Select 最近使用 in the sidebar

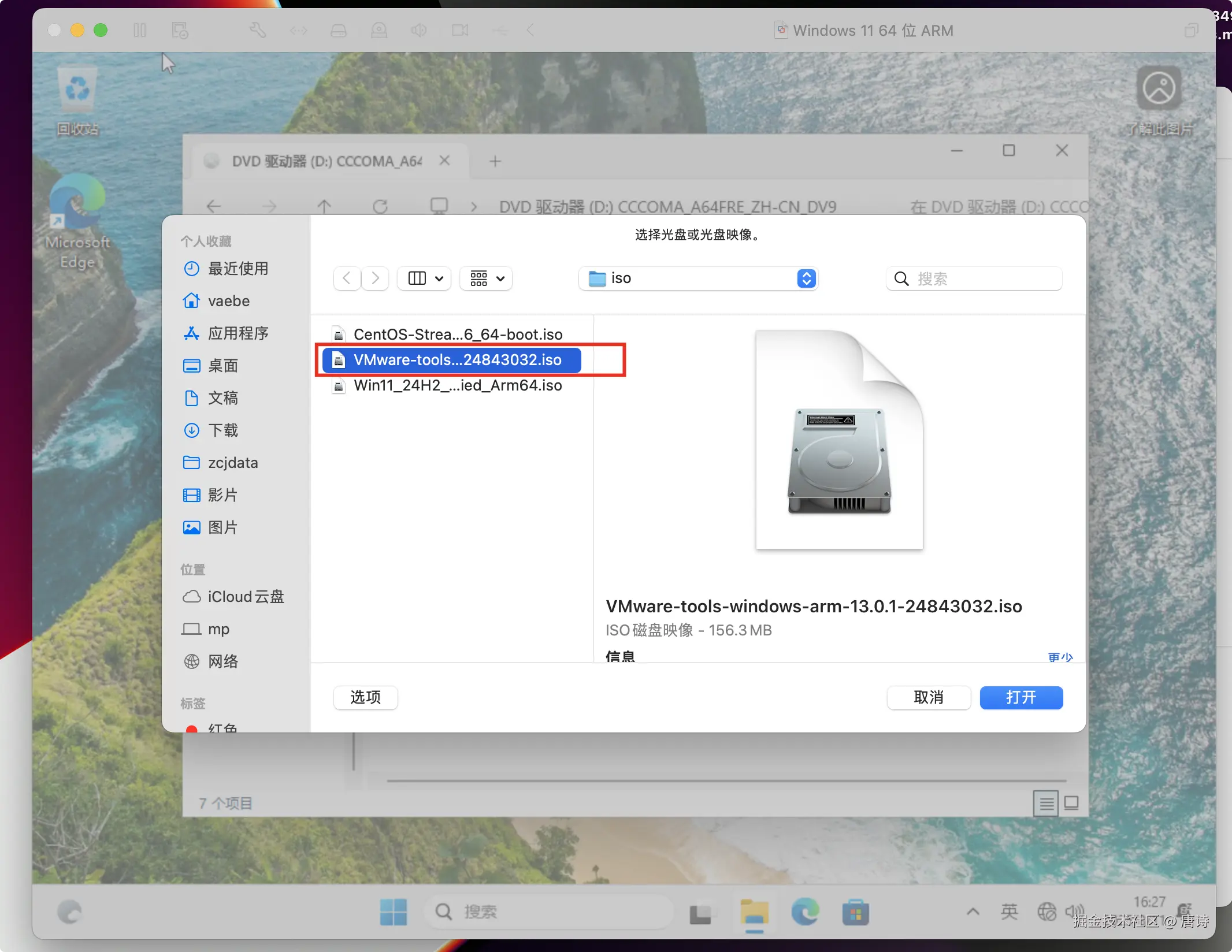click(x=238, y=269)
